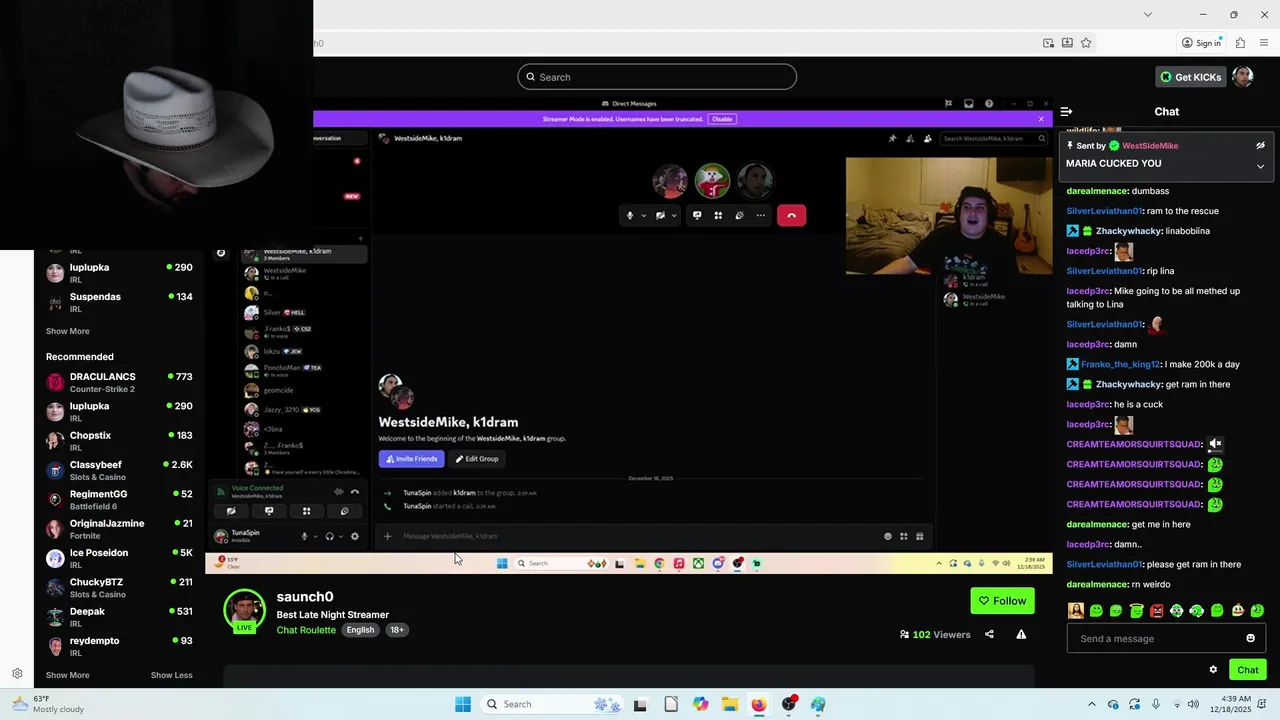Open the Get KICKs shop
This screenshot has width=1280, height=720.
pos(1190,77)
